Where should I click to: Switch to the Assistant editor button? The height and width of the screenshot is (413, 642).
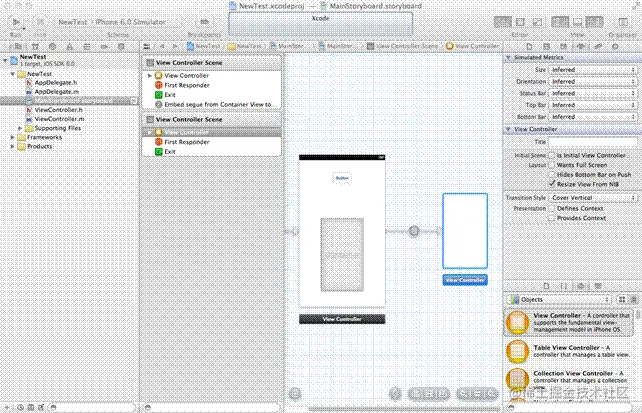coord(520,22)
